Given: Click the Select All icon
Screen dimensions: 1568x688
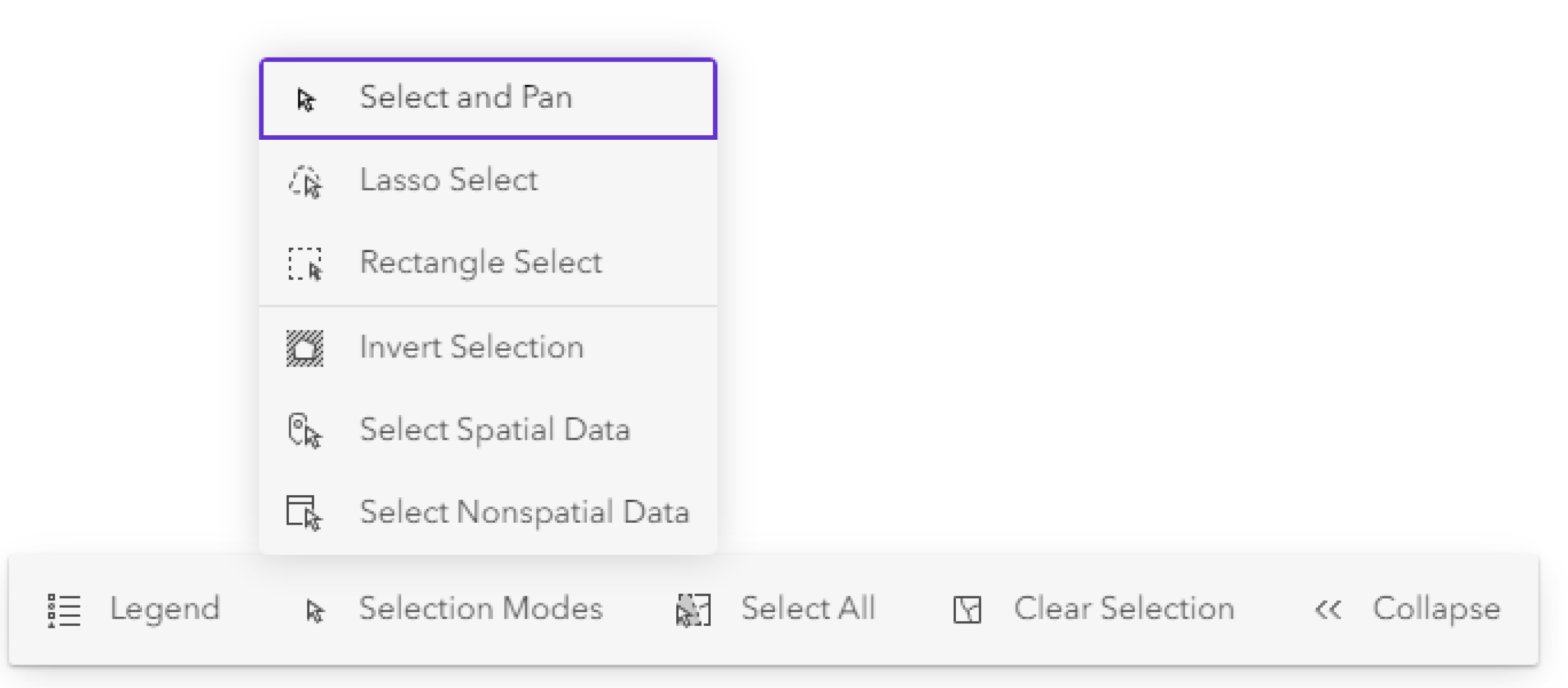Looking at the screenshot, I should [x=694, y=609].
